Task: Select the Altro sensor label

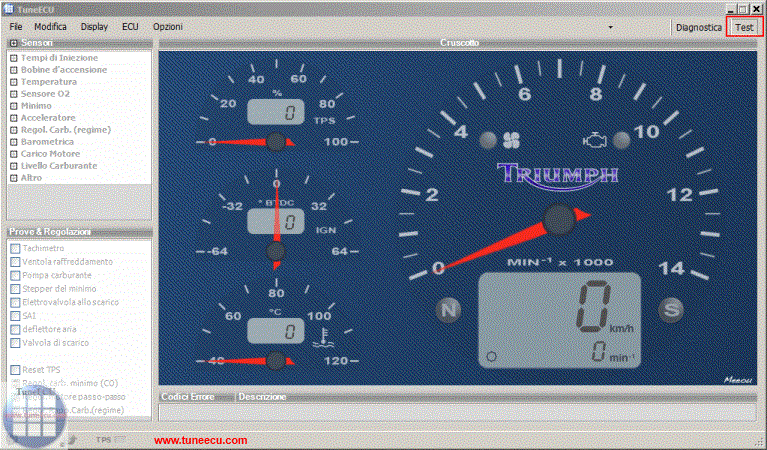Action: point(31,178)
